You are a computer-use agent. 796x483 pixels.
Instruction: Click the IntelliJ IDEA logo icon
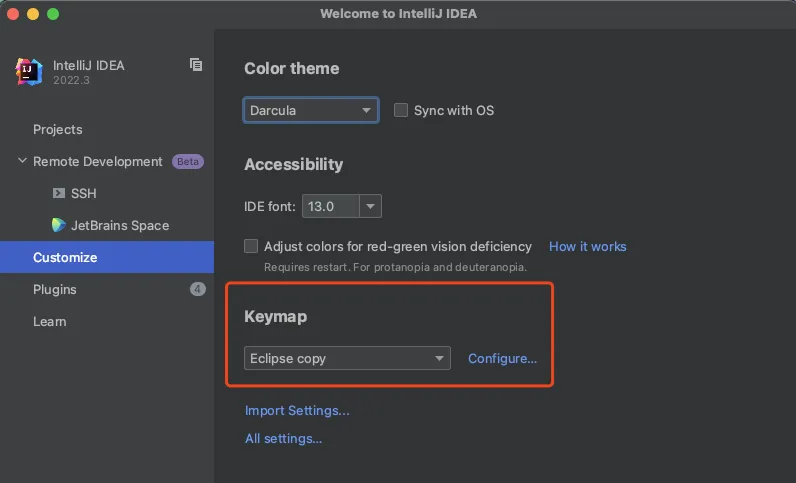tap(28, 71)
